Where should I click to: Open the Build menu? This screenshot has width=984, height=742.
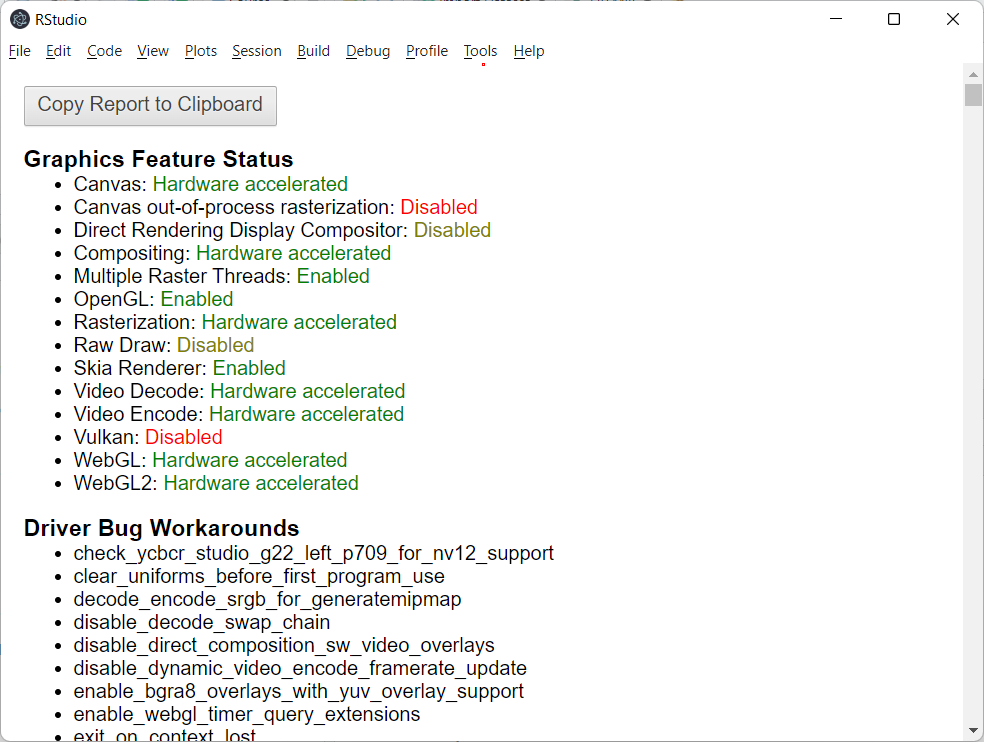click(x=313, y=51)
